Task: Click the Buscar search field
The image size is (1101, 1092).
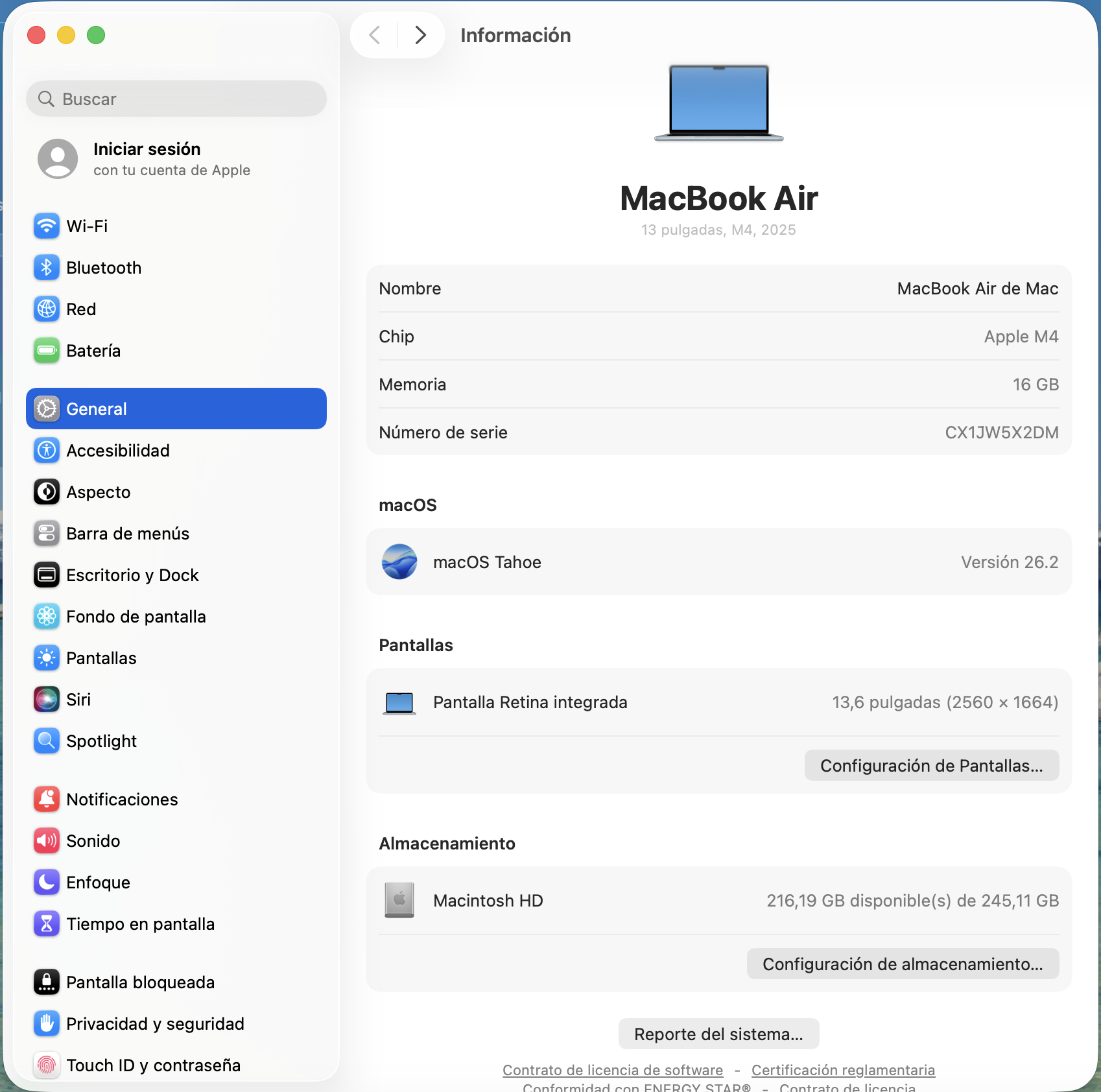Action: coord(176,99)
